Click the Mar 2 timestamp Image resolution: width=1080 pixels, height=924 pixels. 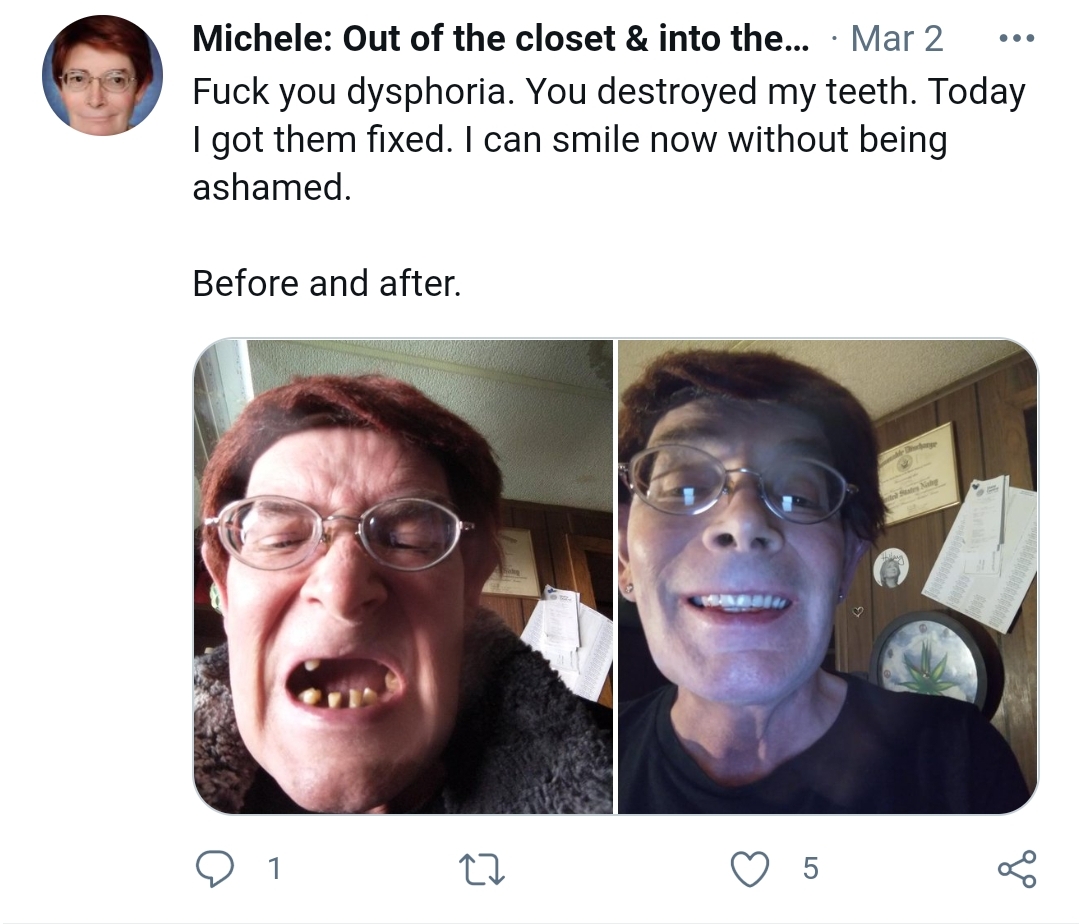896,39
